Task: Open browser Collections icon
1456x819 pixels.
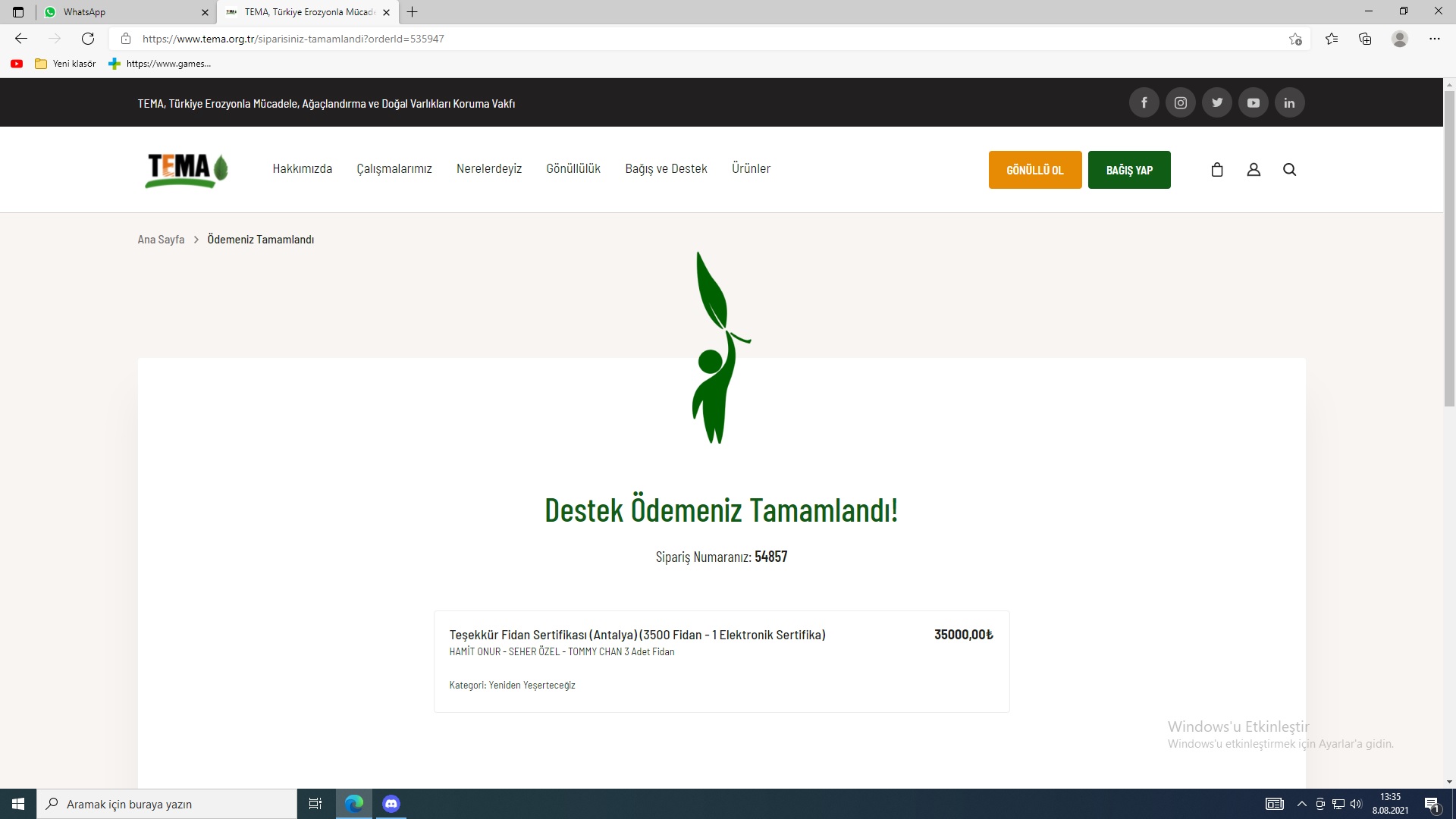Action: pos(1365,39)
